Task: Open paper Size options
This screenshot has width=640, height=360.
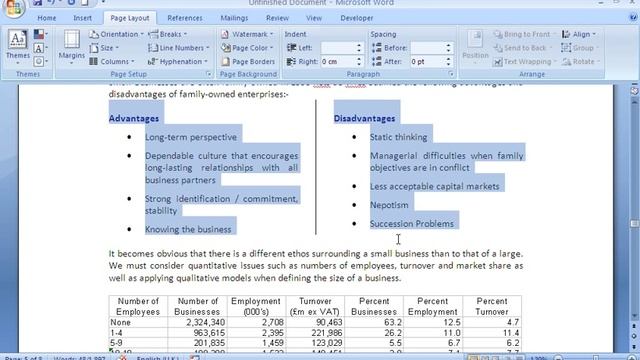Action: click(x=104, y=48)
